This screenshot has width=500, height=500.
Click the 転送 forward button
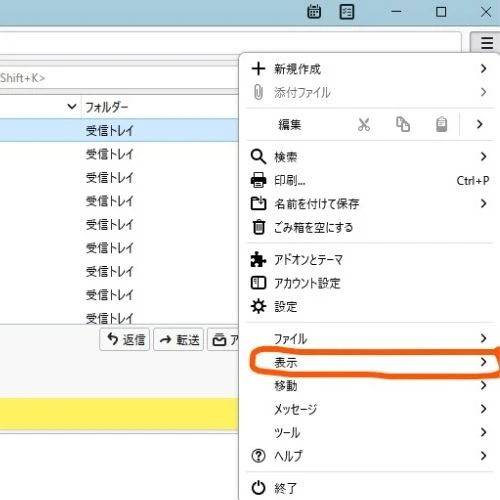[x=178, y=340]
